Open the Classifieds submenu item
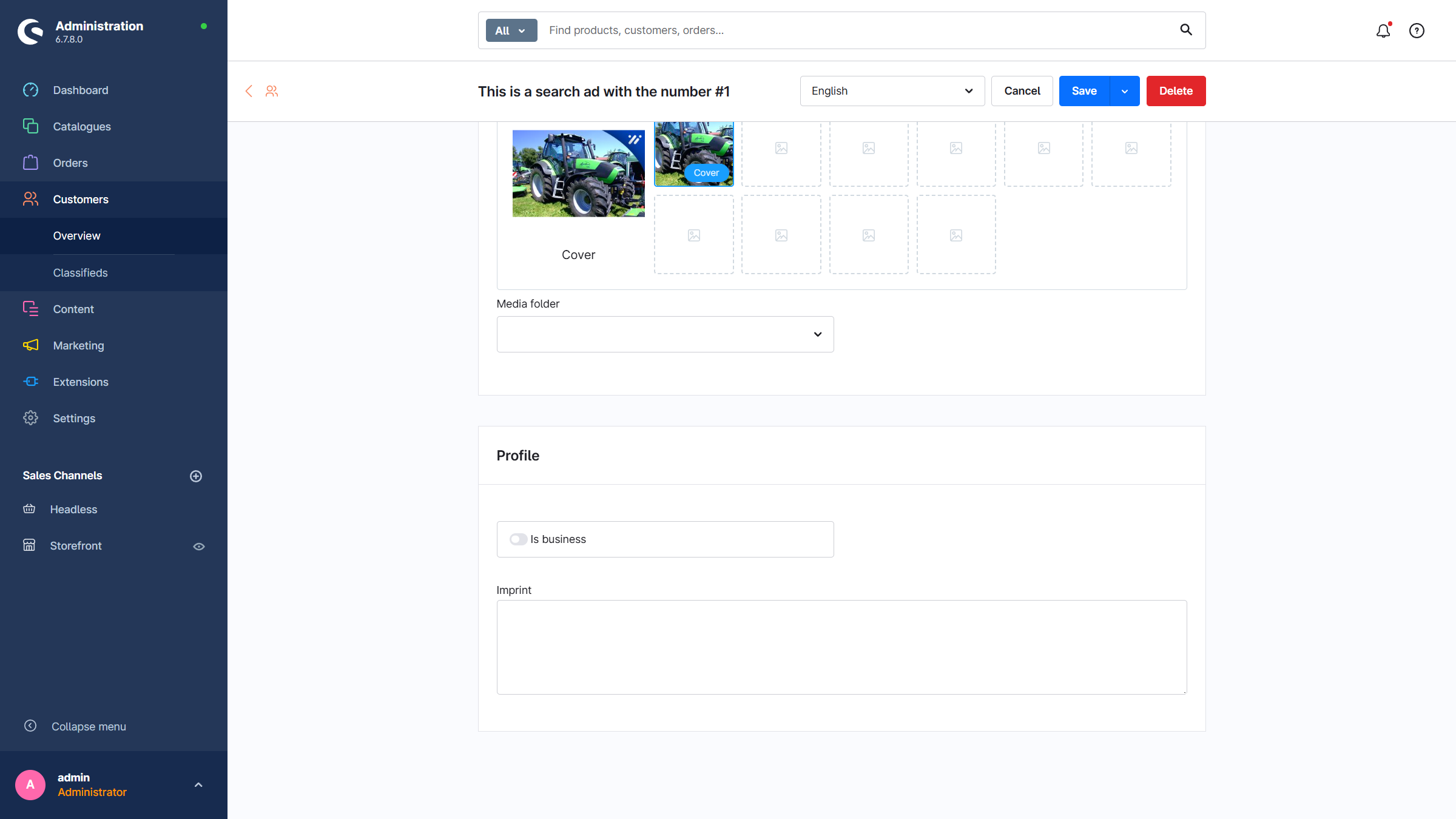Viewport: 1456px width, 819px height. [x=80, y=273]
